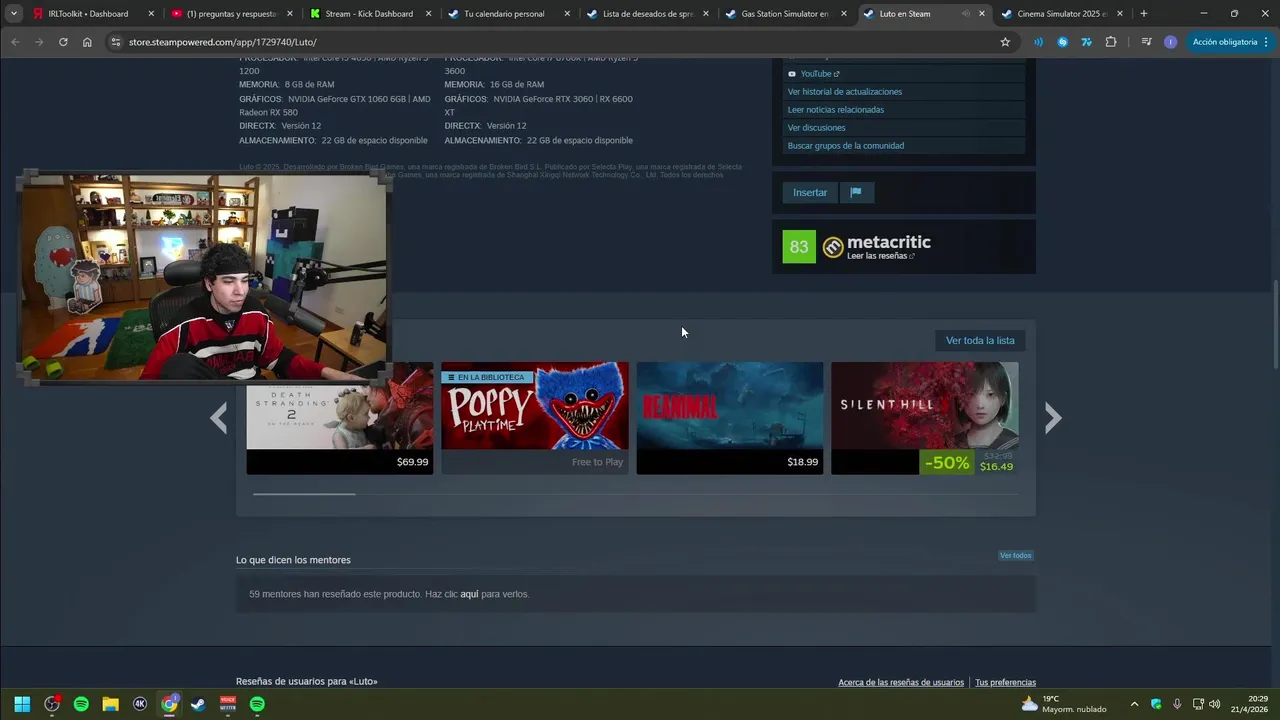Click the home button in Chrome
The height and width of the screenshot is (720, 1280).
click(87, 42)
